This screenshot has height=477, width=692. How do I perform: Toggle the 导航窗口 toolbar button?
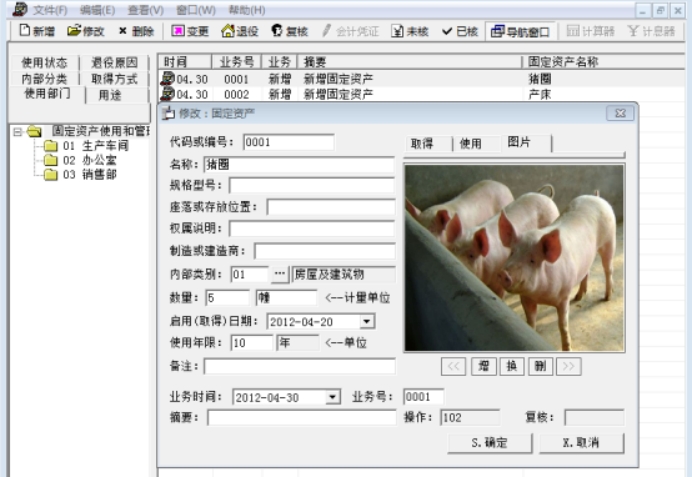pos(520,31)
